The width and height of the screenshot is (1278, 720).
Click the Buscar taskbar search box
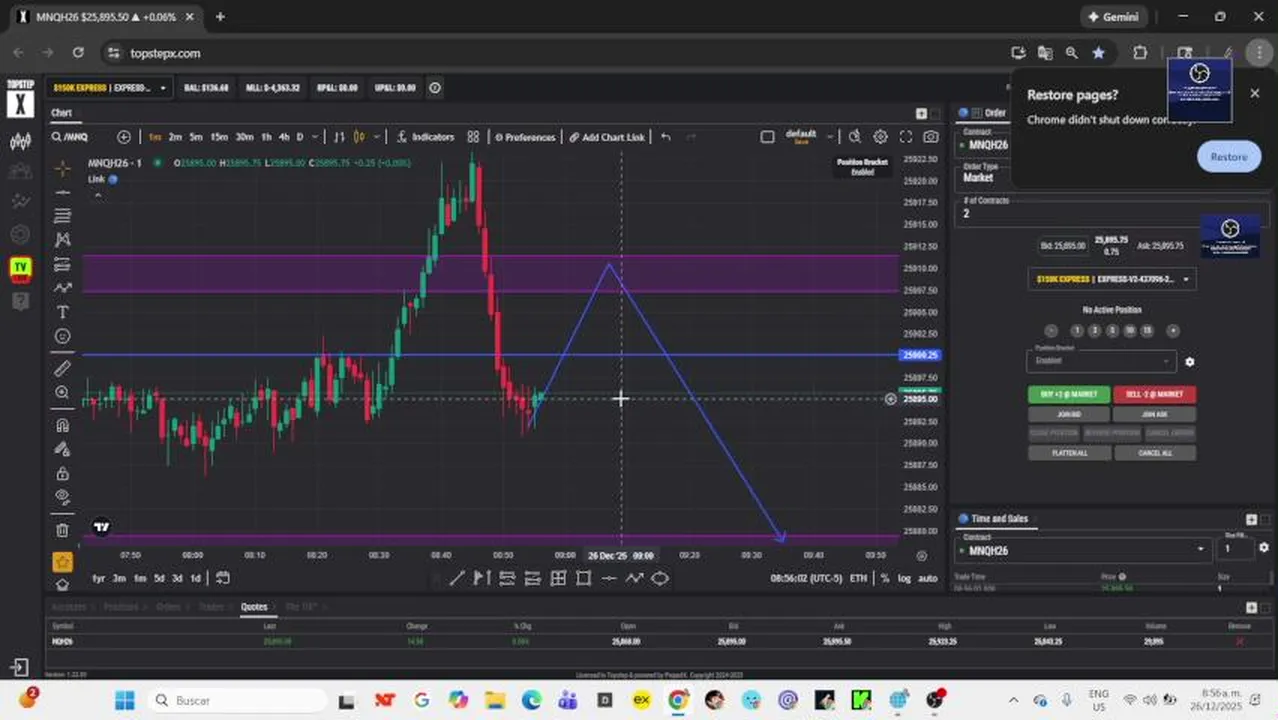click(x=235, y=700)
